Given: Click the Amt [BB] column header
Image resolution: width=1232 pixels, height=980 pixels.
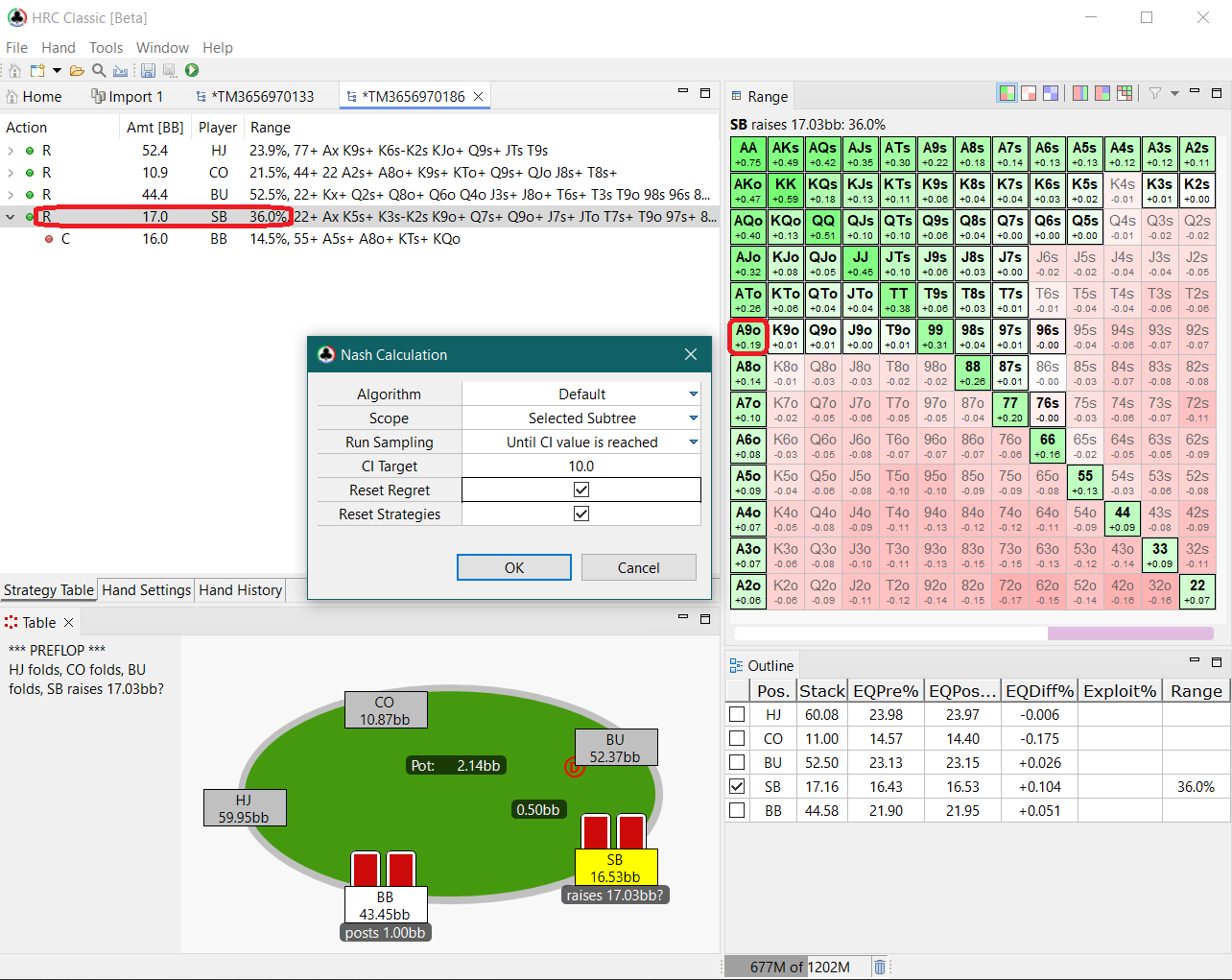Looking at the screenshot, I should (x=154, y=127).
